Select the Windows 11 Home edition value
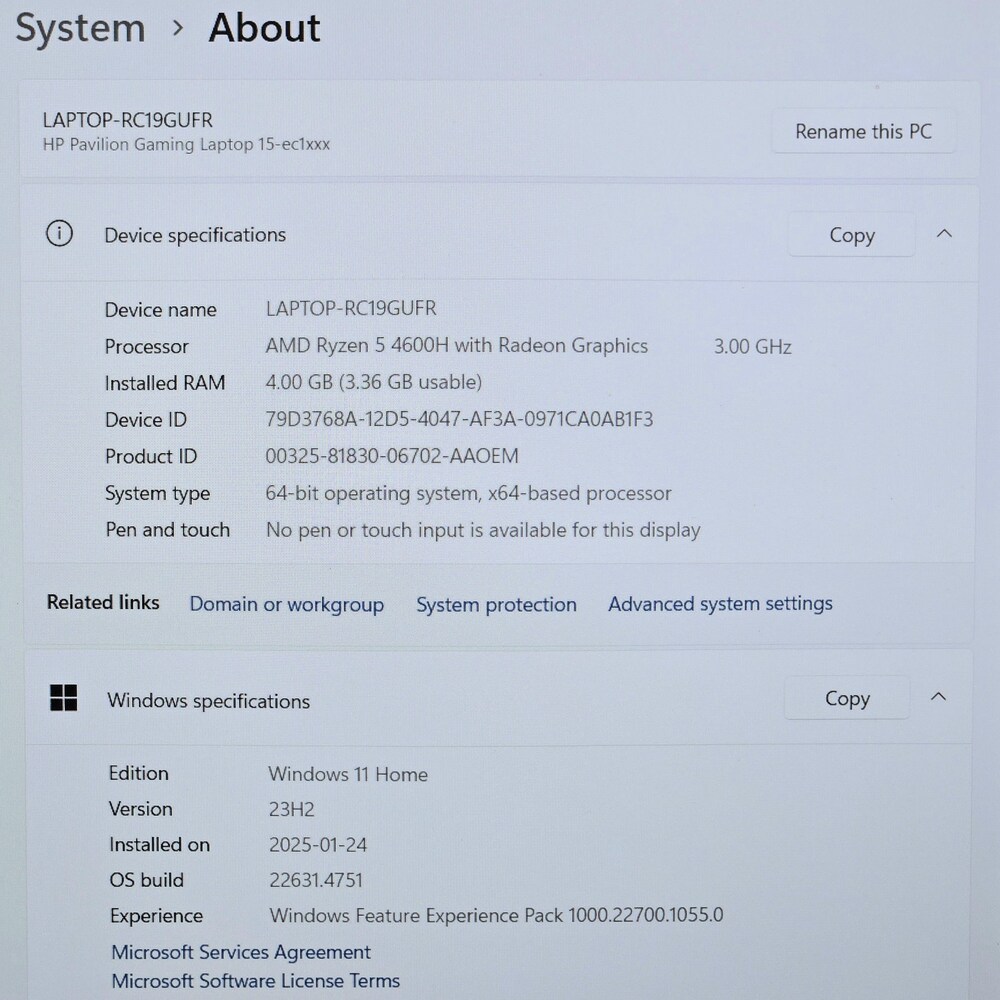The height and width of the screenshot is (1000, 1000). pos(348,774)
